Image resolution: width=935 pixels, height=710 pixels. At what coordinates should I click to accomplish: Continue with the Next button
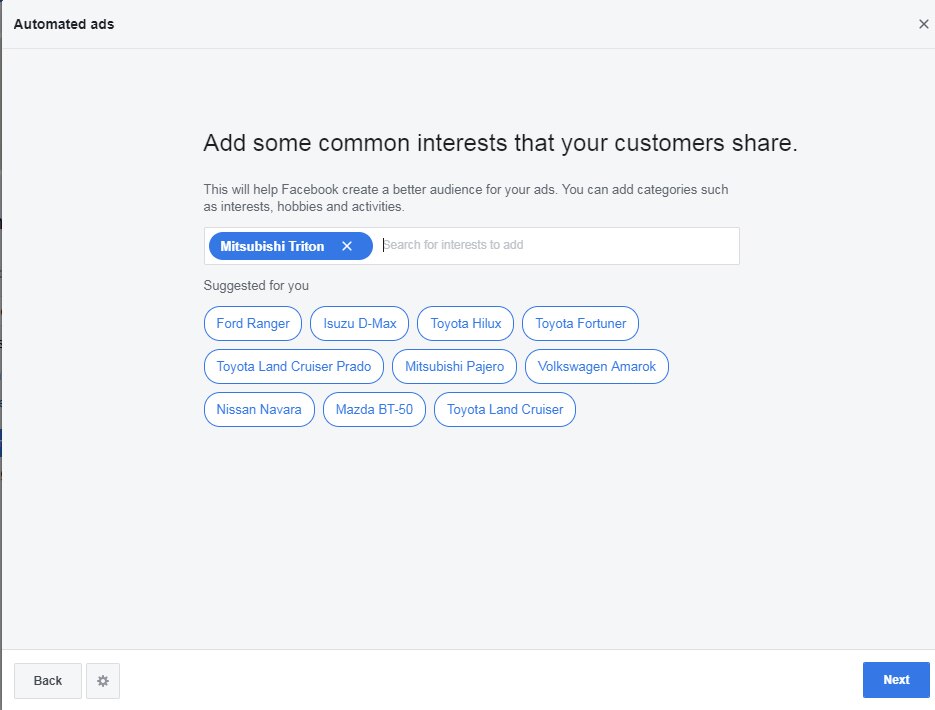tap(895, 679)
